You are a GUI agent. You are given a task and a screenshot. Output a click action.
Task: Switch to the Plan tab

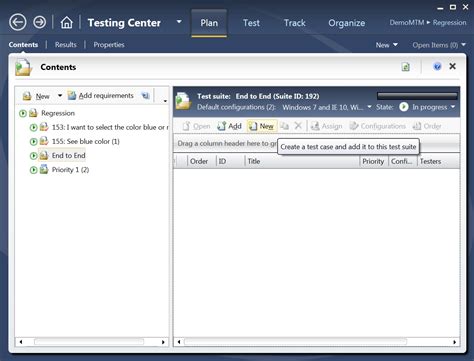tap(209, 23)
